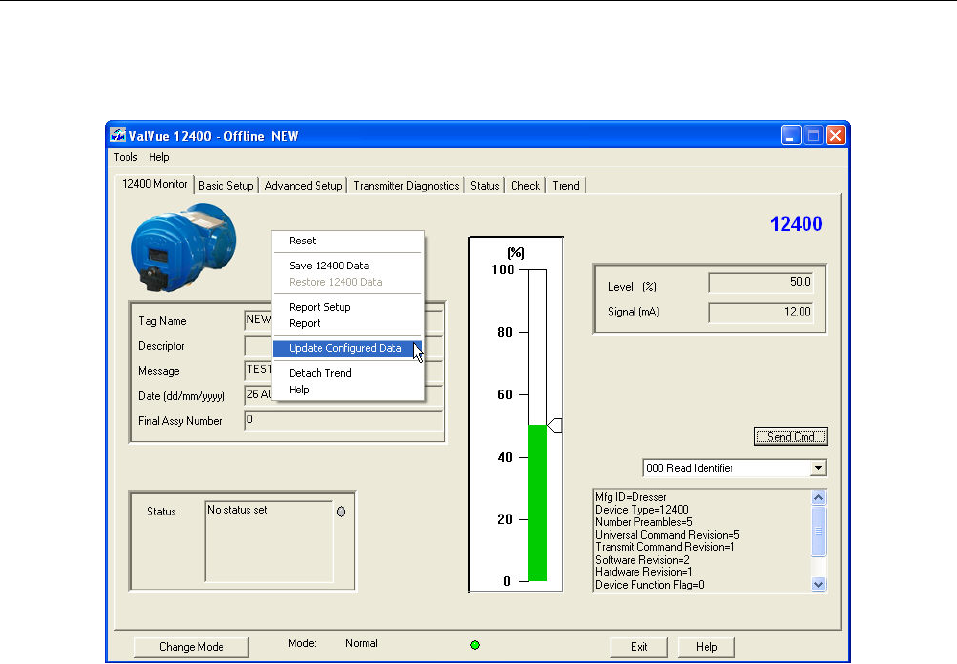Go to the Status tab
This screenshot has height=664, width=957.
485,186
